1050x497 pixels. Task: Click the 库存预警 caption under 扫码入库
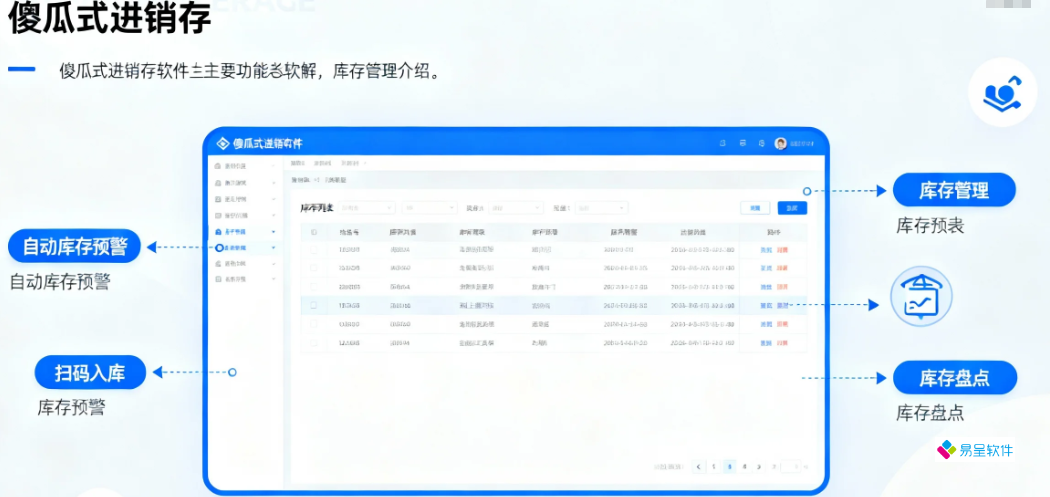point(71,408)
